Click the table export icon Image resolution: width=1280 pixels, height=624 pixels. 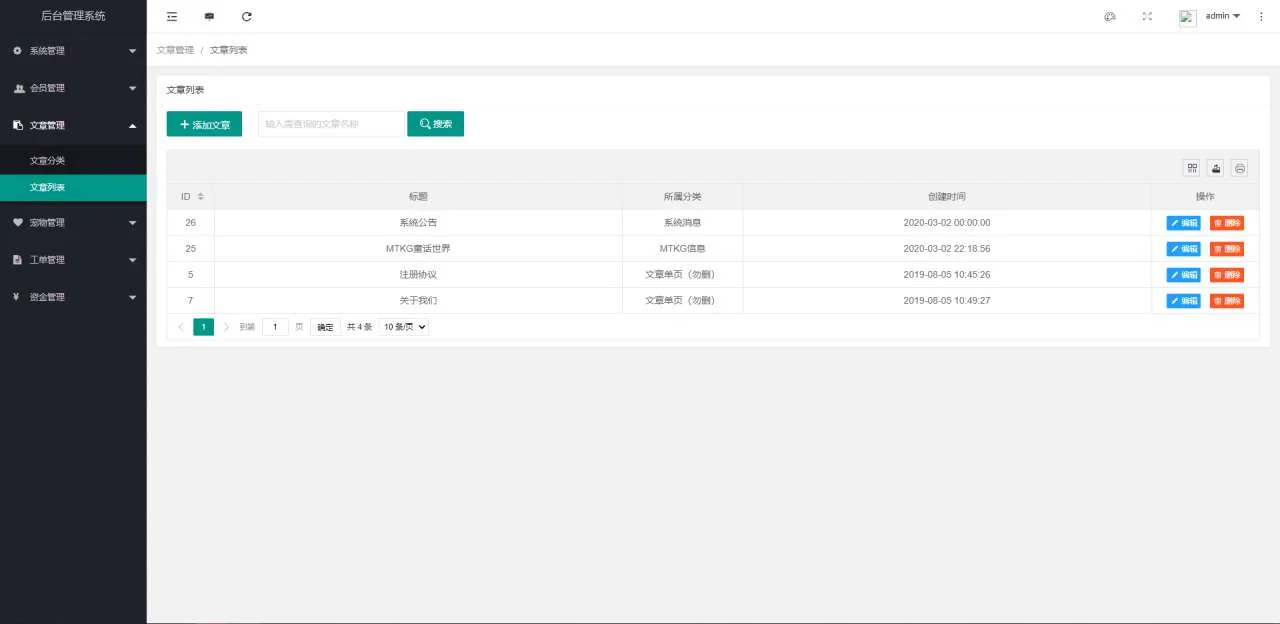click(x=1216, y=168)
